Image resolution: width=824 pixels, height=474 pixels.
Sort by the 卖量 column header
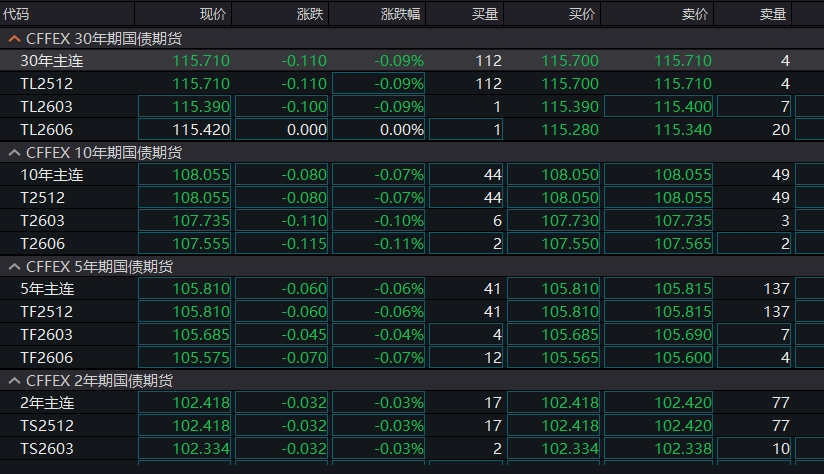(774, 14)
